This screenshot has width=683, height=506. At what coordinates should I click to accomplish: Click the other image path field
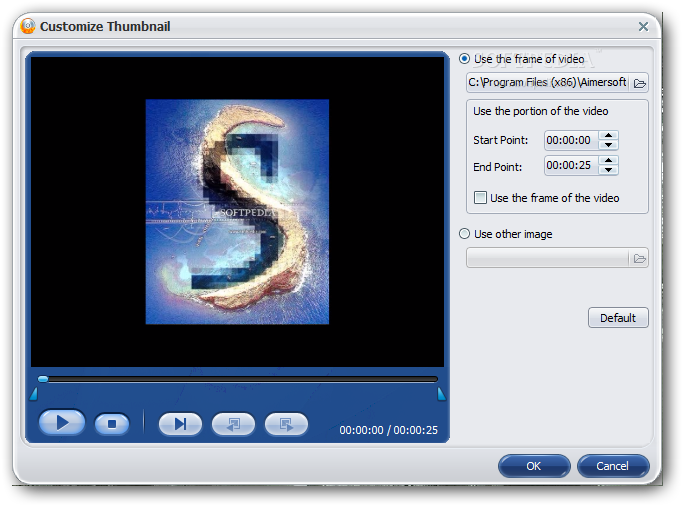(548, 258)
